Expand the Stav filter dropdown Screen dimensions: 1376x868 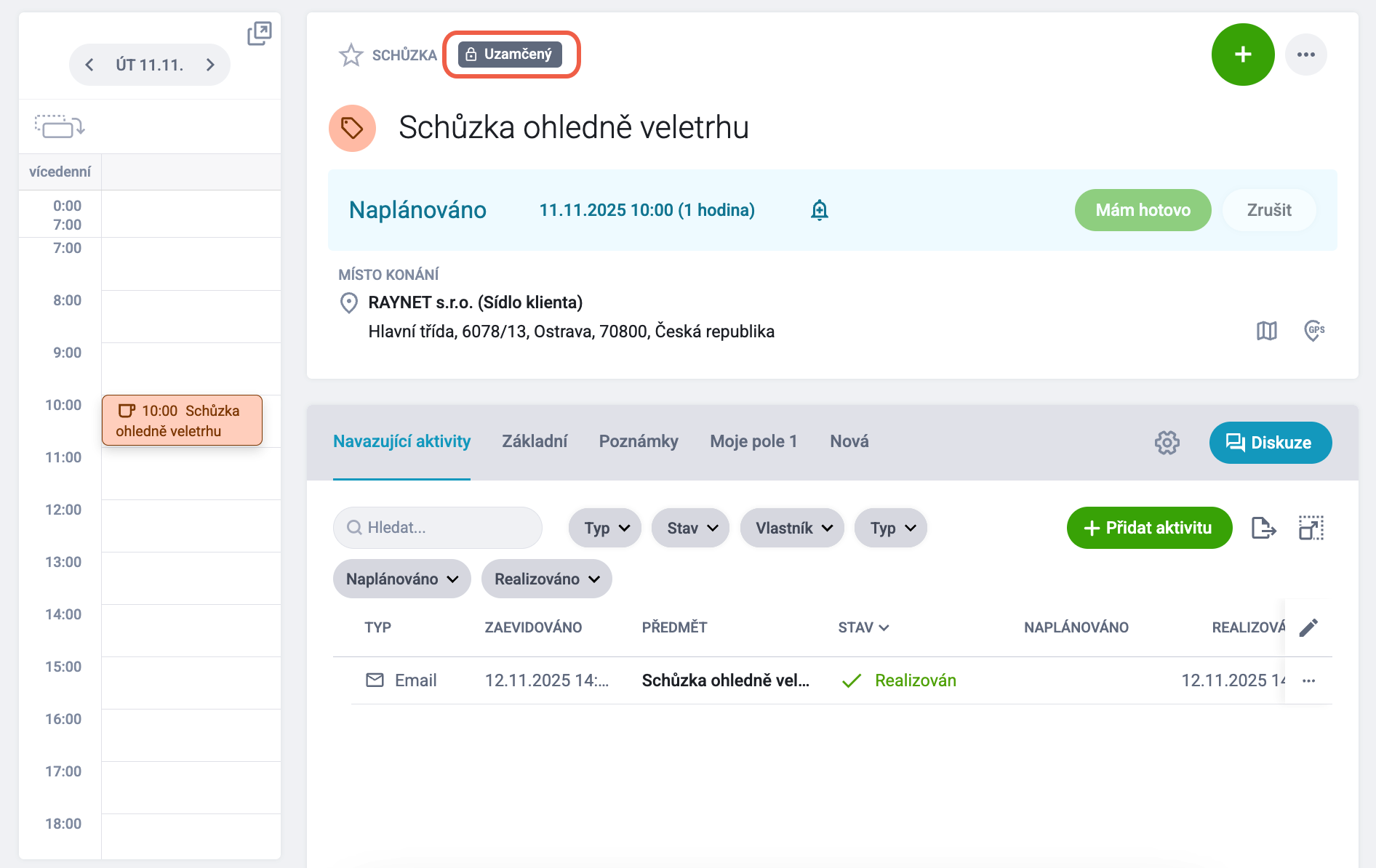[x=691, y=528]
